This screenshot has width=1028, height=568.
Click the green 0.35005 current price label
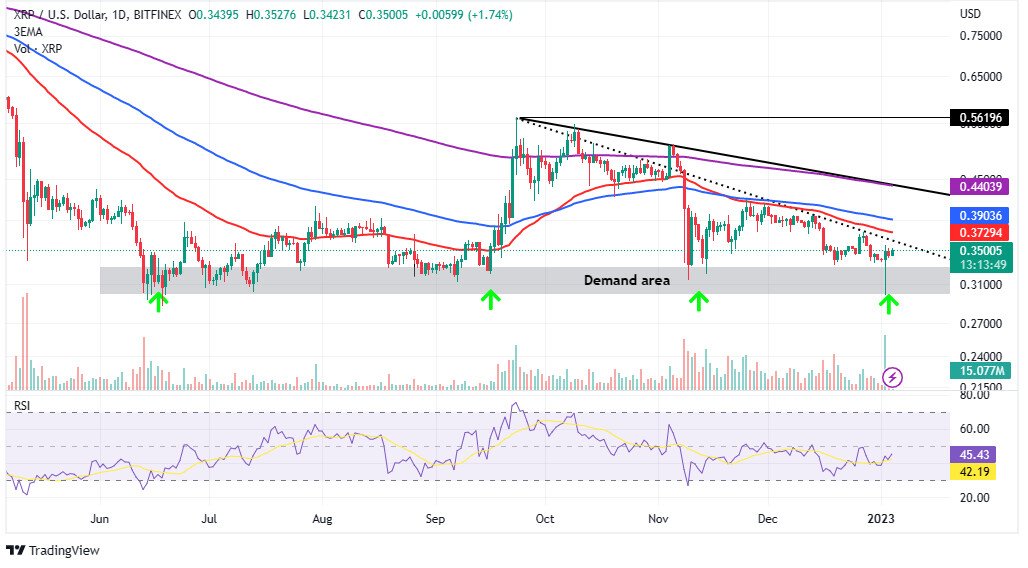click(x=980, y=250)
